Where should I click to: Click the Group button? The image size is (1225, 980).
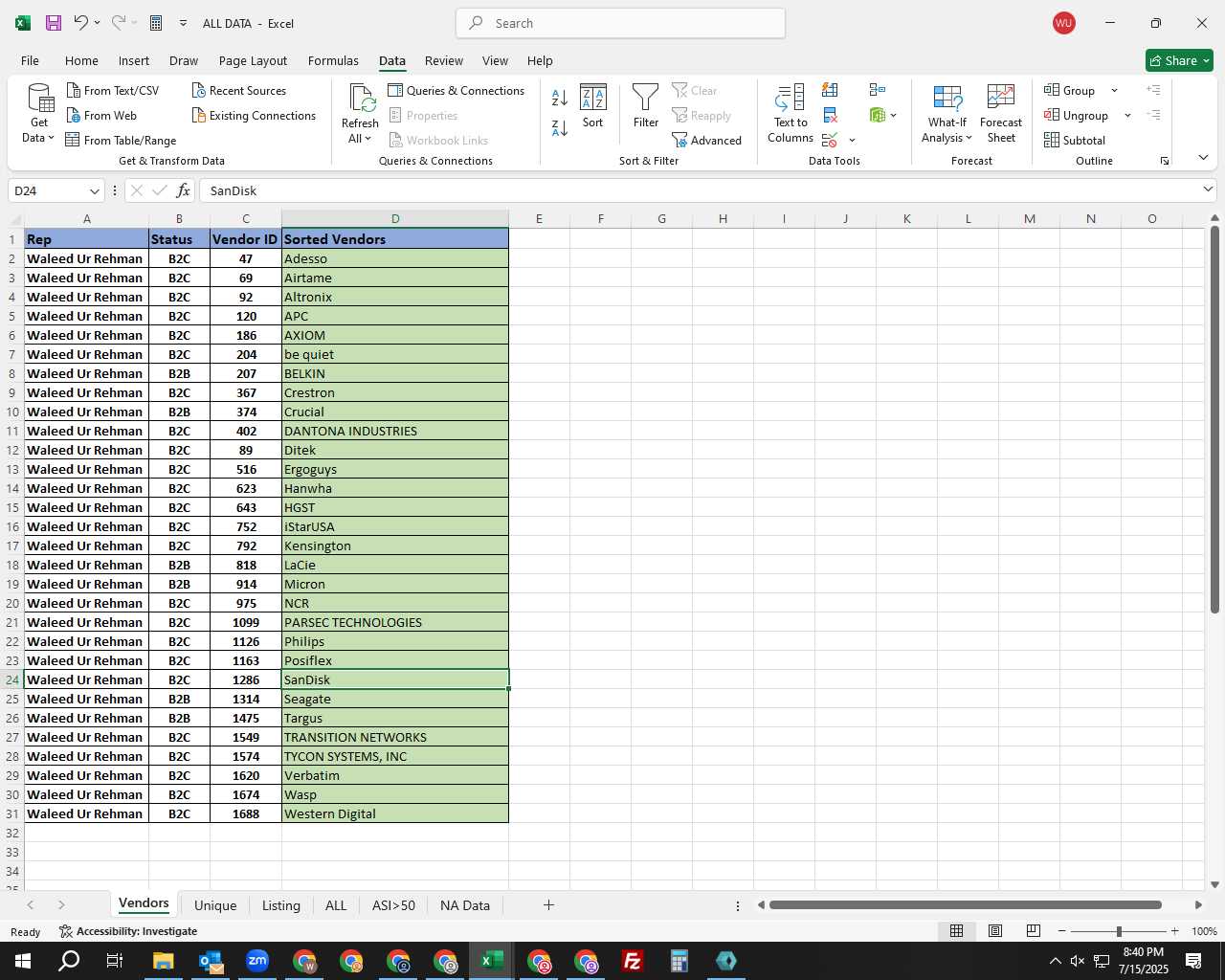tap(1070, 90)
